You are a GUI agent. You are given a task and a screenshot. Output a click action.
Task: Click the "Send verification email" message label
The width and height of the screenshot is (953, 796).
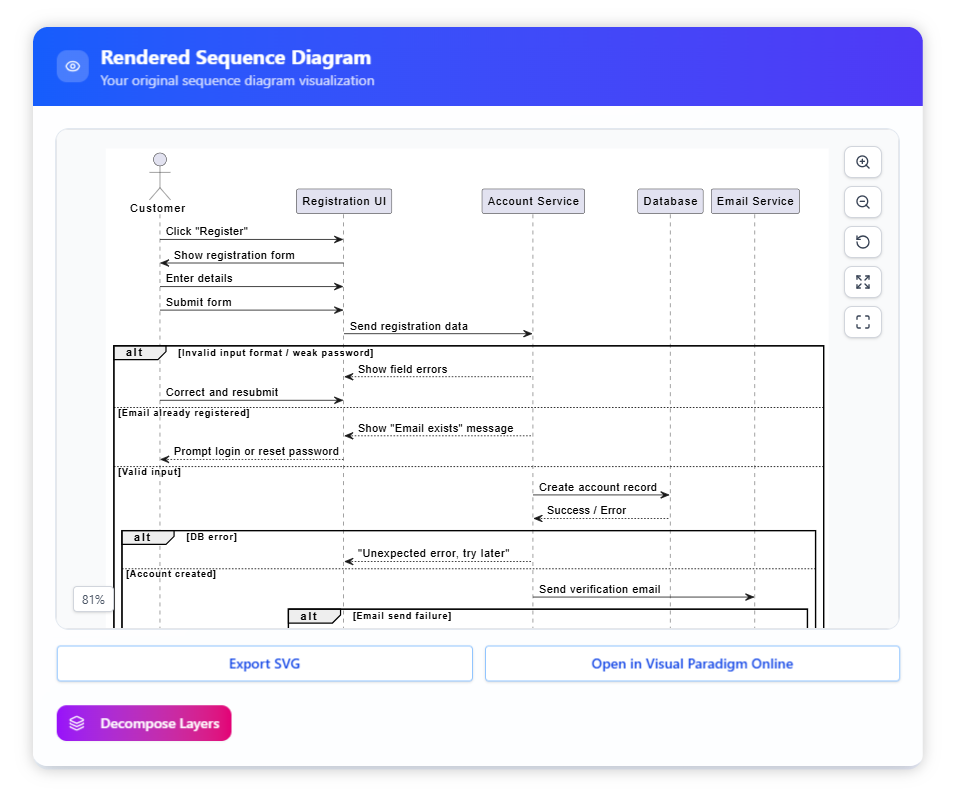pyautogui.click(x=599, y=589)
